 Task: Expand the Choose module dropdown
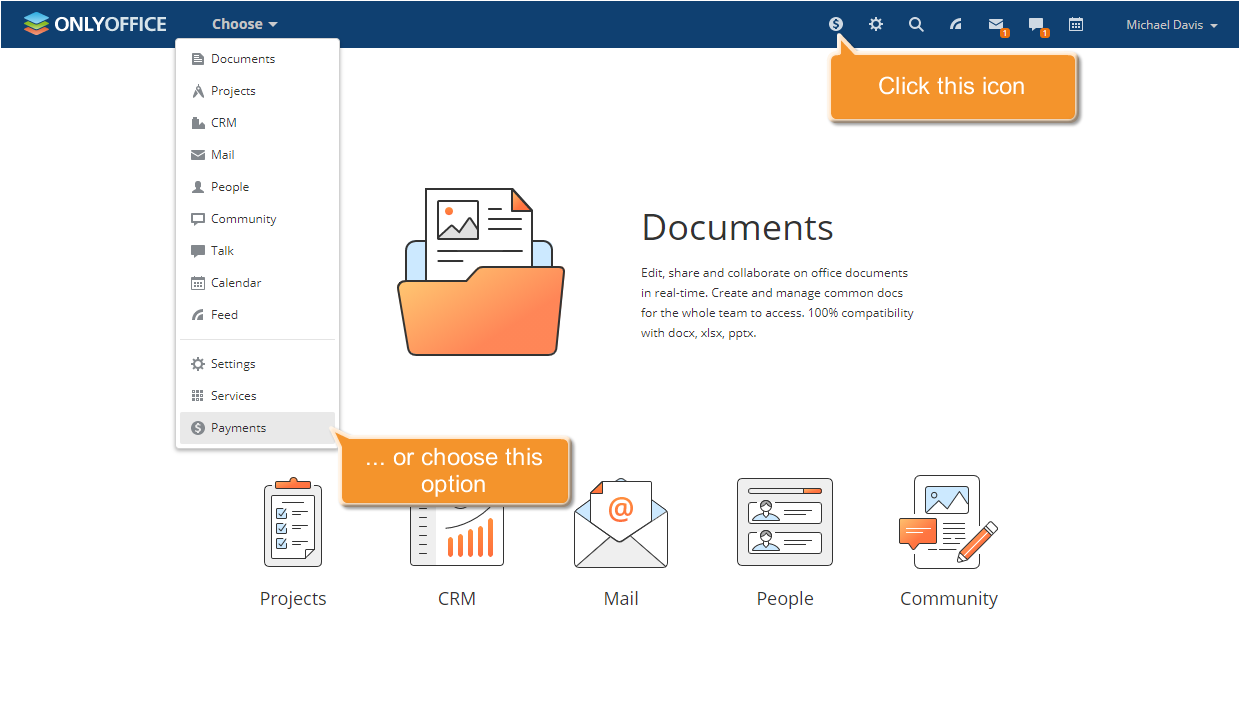[x=244, y=24]
